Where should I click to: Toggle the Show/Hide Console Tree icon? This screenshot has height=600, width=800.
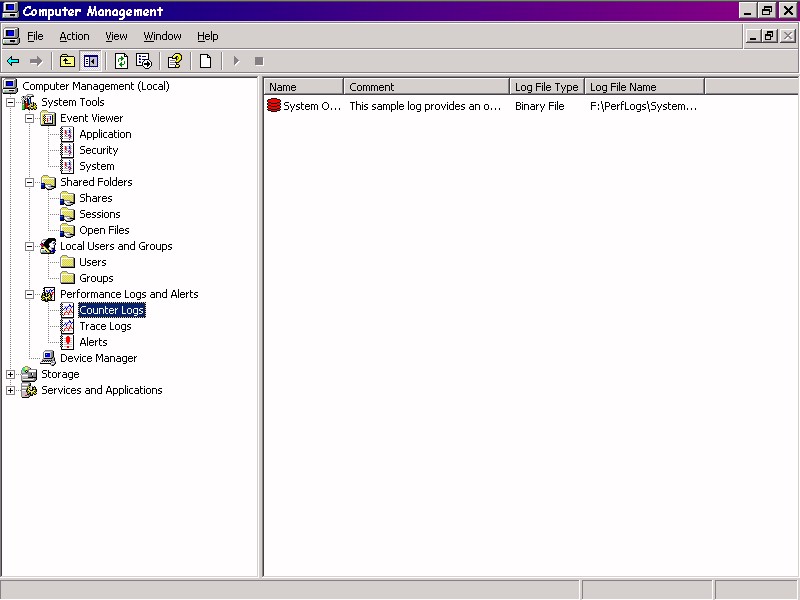91,61
